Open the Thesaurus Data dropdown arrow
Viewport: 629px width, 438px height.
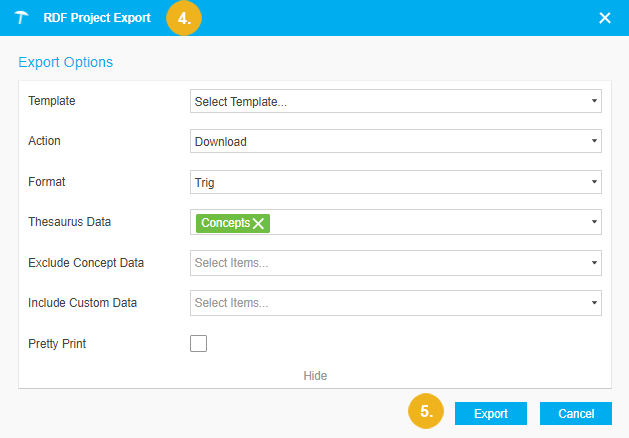point(594,222)
